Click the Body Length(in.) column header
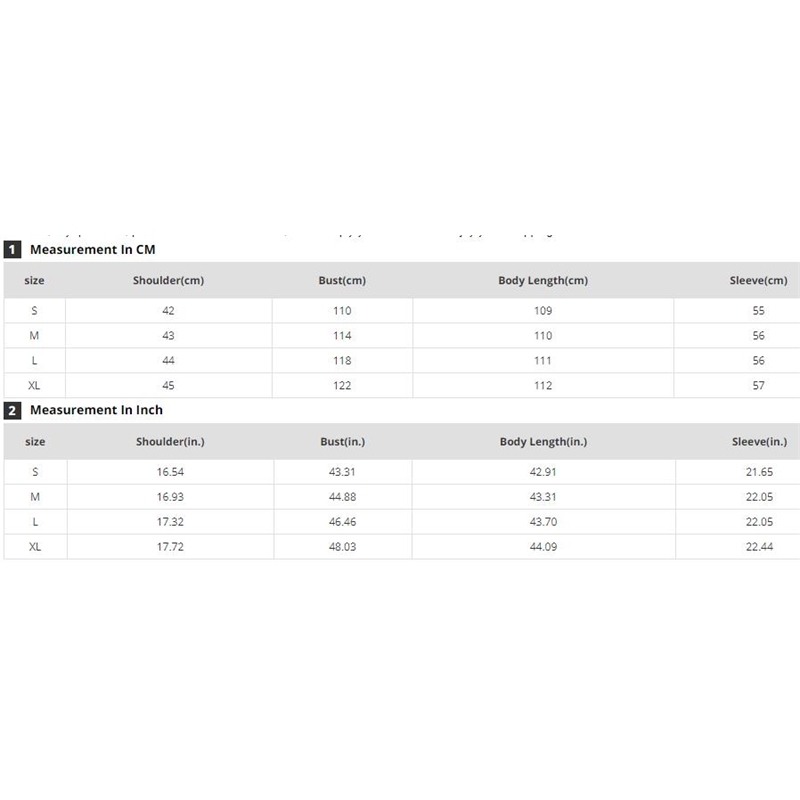 pos(543,441)
